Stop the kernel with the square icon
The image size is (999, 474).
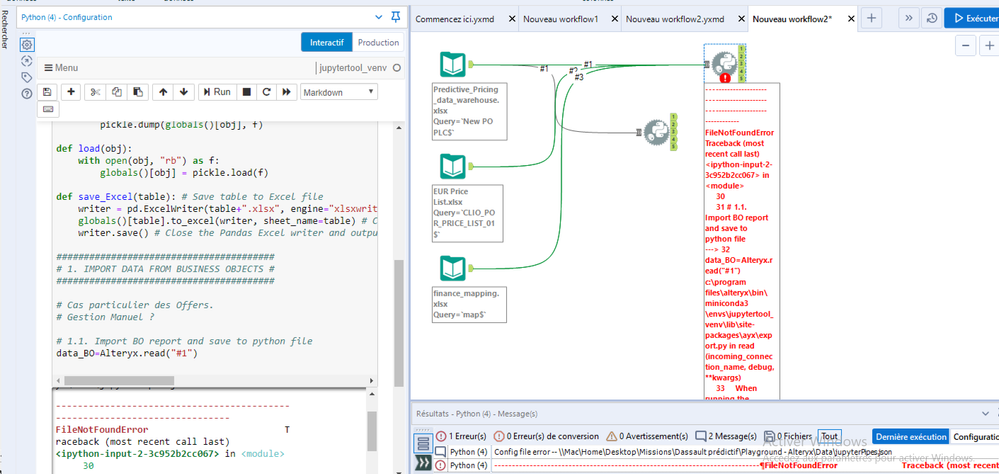tap(247, 92)
